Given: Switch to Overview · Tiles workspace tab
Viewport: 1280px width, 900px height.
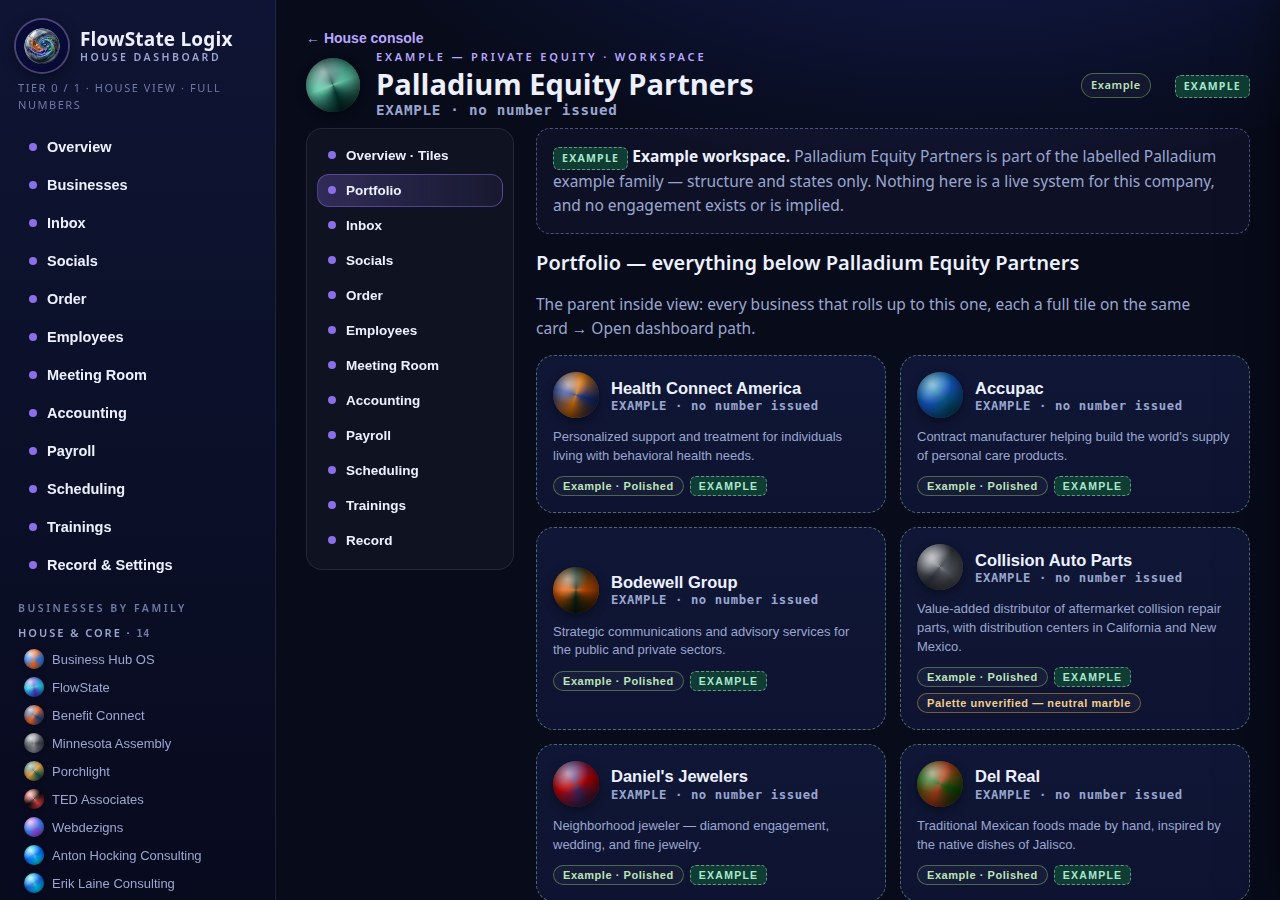Looking at the screenshot, I should (410, 155).
